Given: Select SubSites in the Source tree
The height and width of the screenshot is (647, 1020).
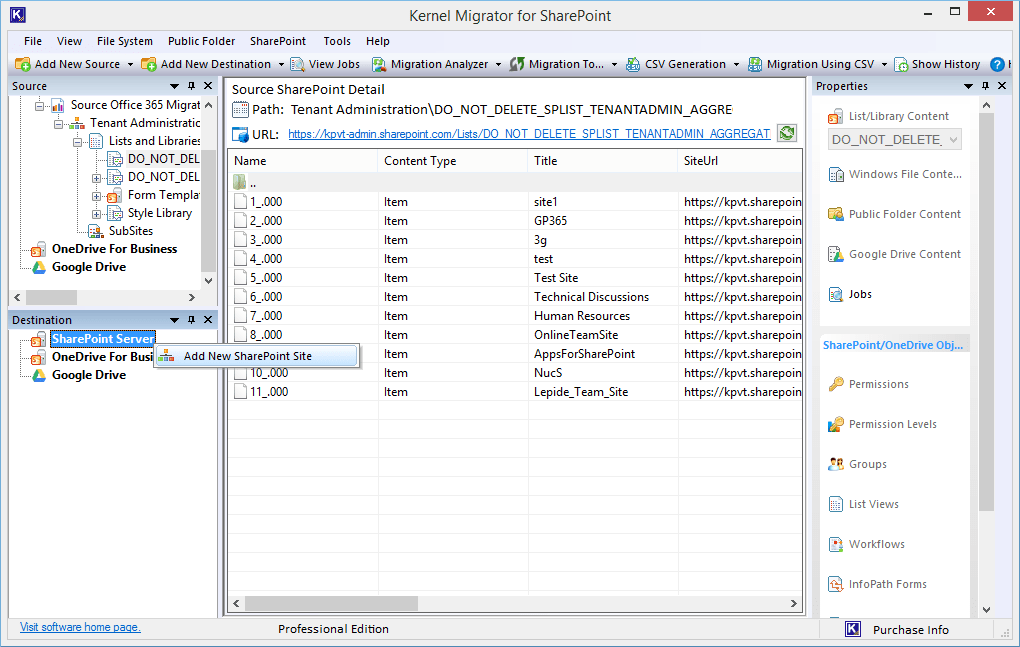Looking at the screenshot, I should coord(131,231).
